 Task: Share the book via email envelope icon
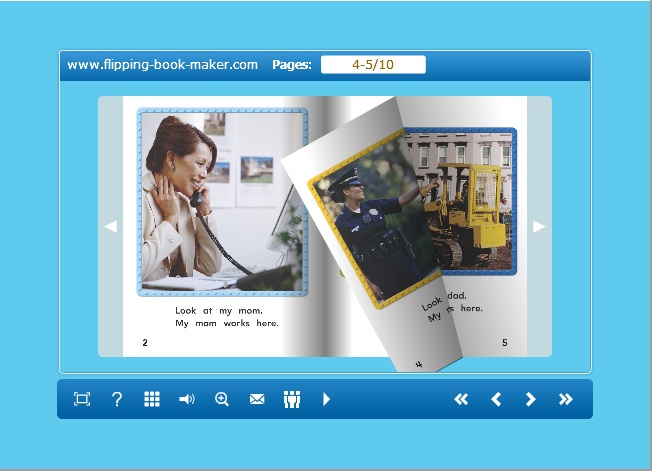click(x=257, y=399)
